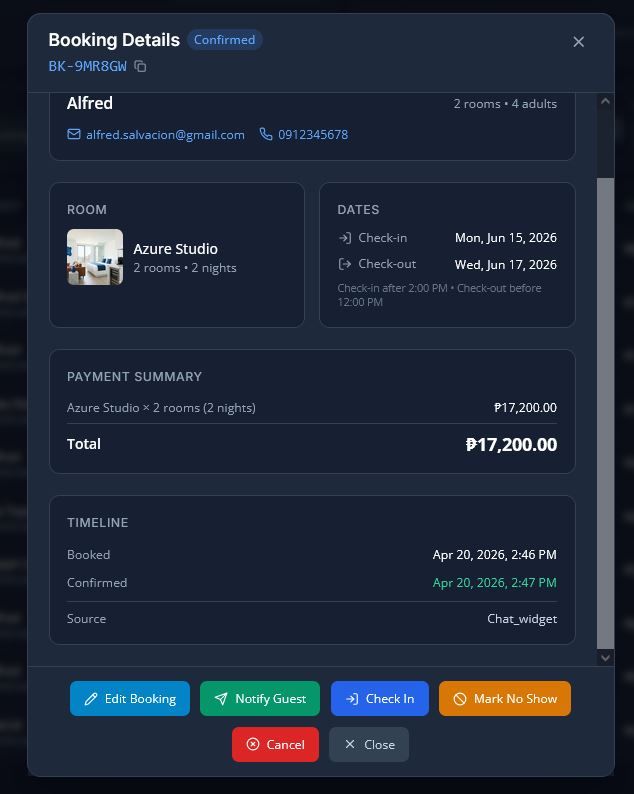
Task: Click the prohibited icon in Mark No Show
Action: click(x=460, y=699)
